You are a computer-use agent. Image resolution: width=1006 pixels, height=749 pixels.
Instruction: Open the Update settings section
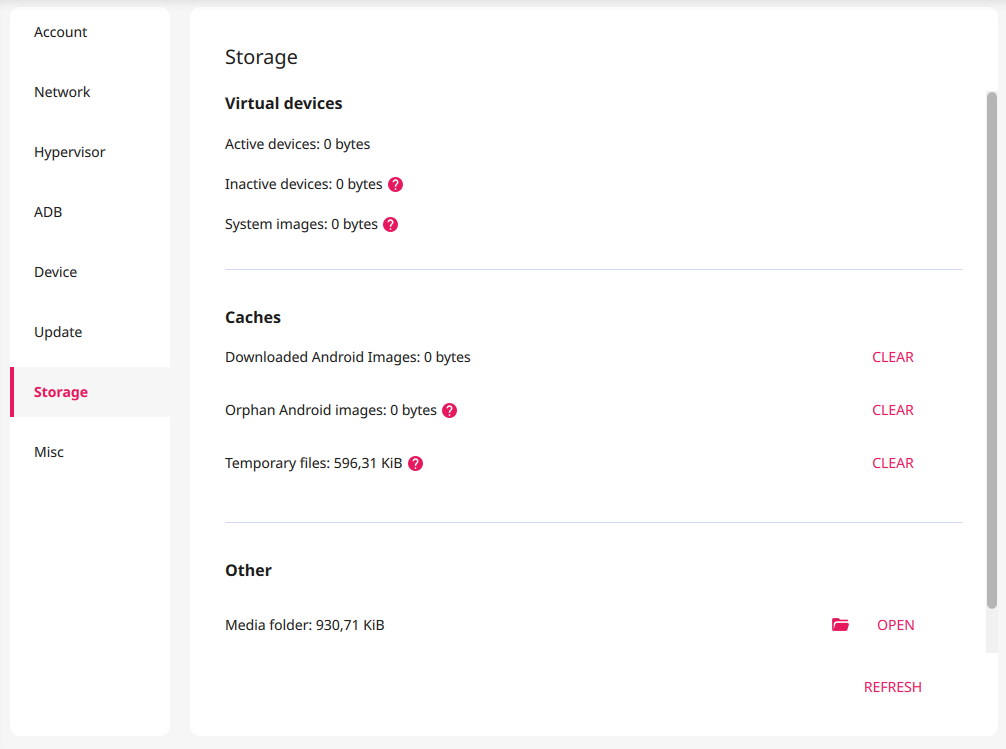(x=90, y=332)
